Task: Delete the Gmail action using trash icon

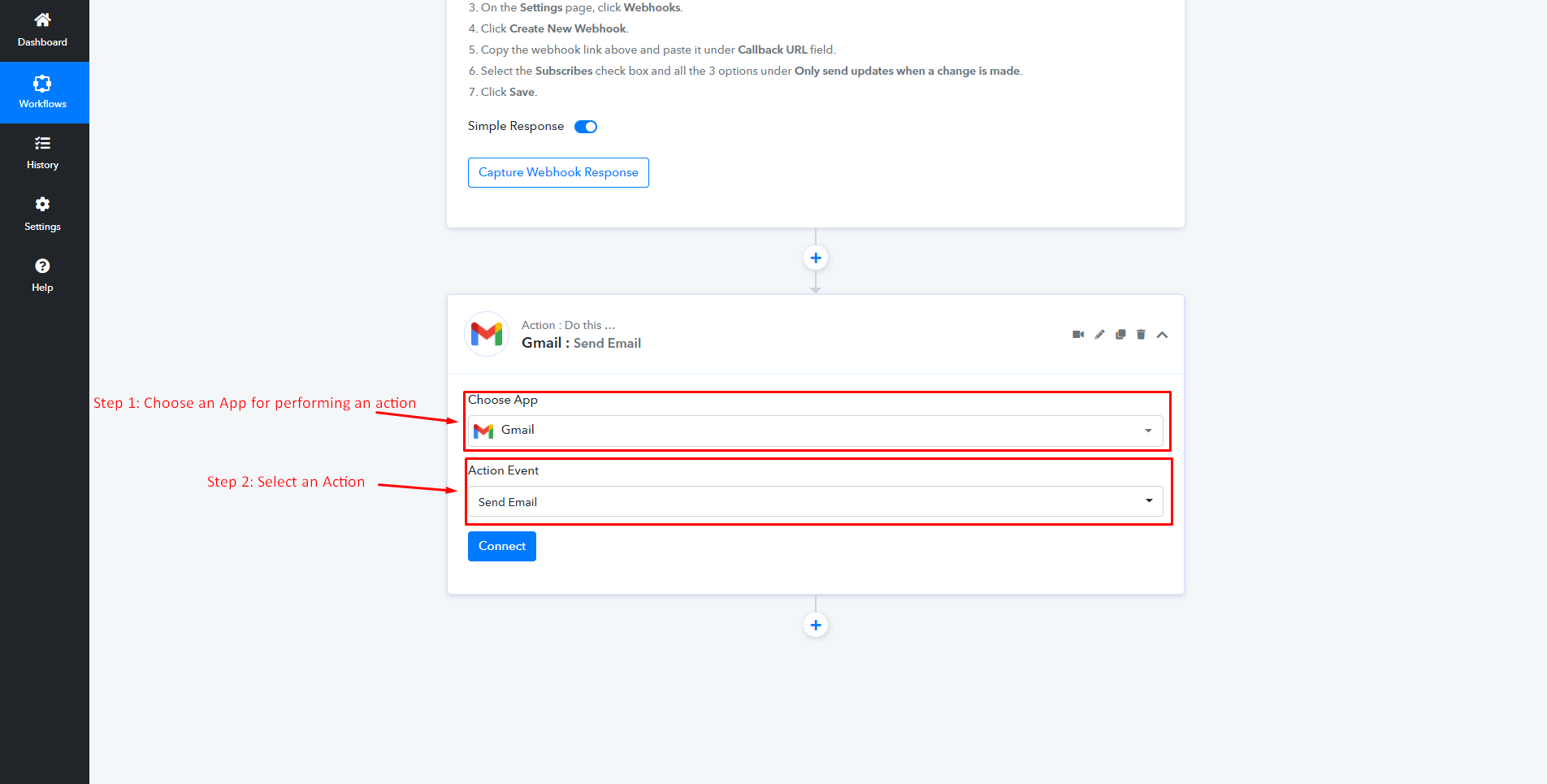Action: 1141,335
